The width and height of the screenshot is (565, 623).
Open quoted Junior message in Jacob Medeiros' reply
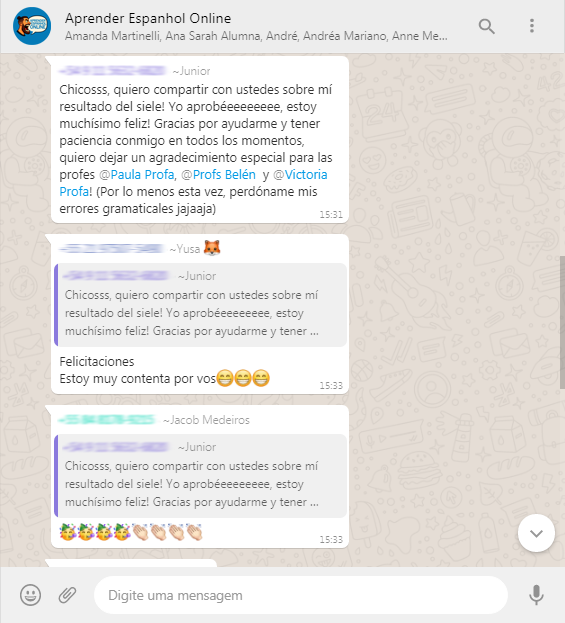tap(201, 476)
